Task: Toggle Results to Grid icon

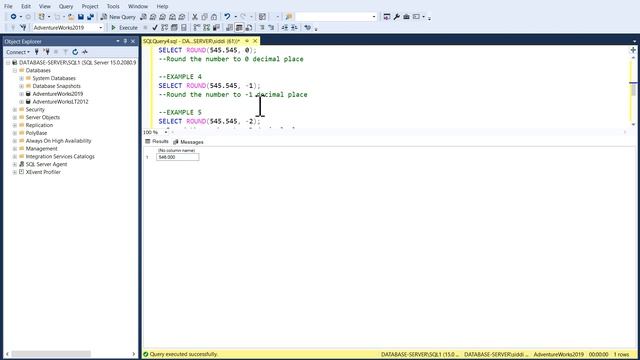Action: tap(239, 27)
